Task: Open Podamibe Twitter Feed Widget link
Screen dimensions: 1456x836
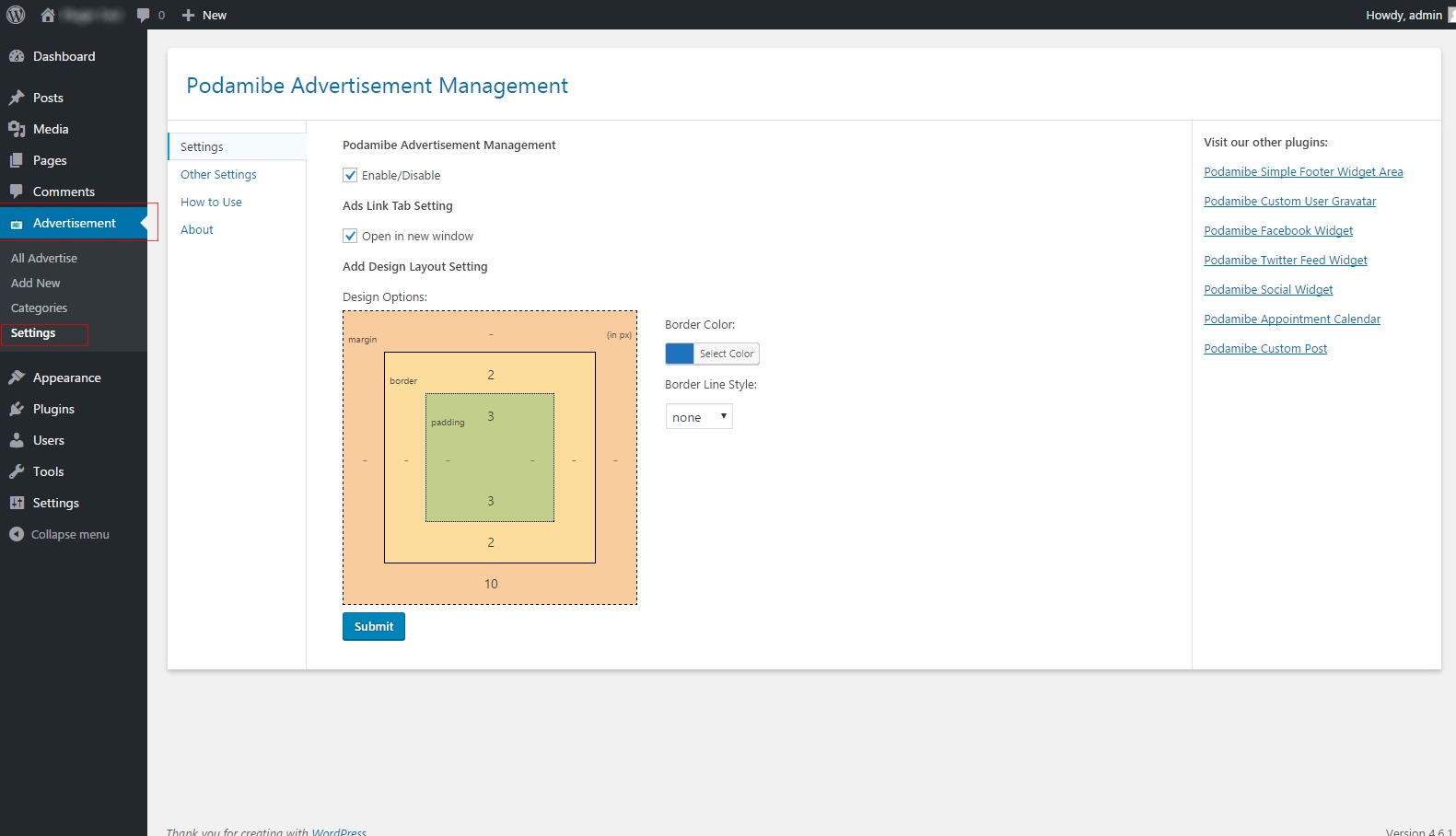Action: click(1286, 260)
